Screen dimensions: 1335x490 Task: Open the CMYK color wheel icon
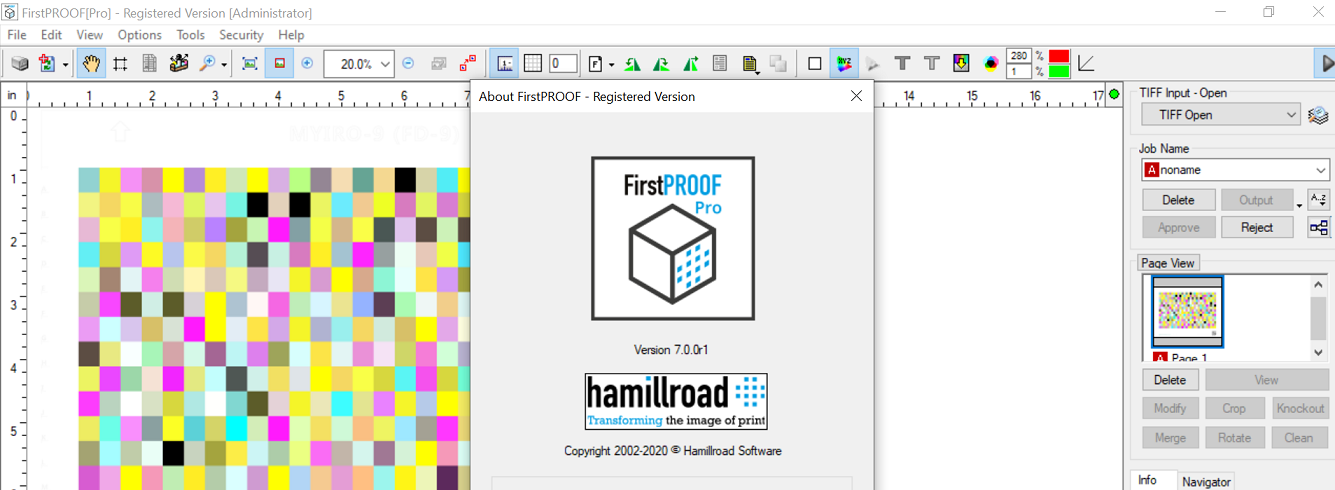(x=991, y=63)
